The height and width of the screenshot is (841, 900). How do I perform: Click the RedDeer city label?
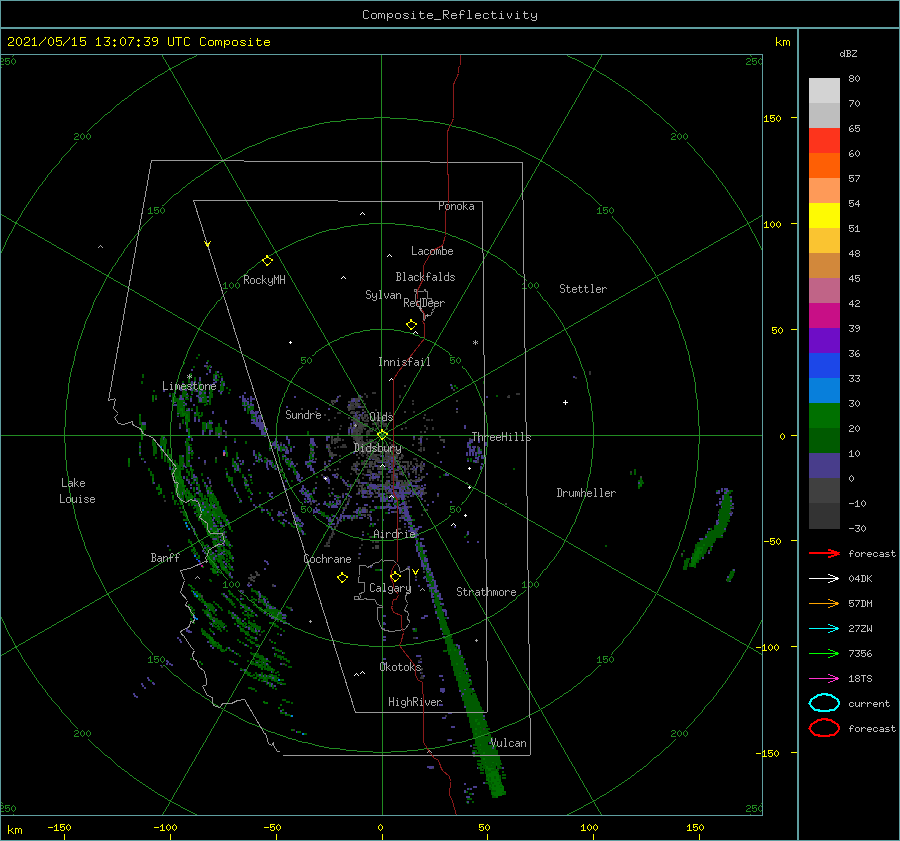pyautogui.click(x=424, y=303)
